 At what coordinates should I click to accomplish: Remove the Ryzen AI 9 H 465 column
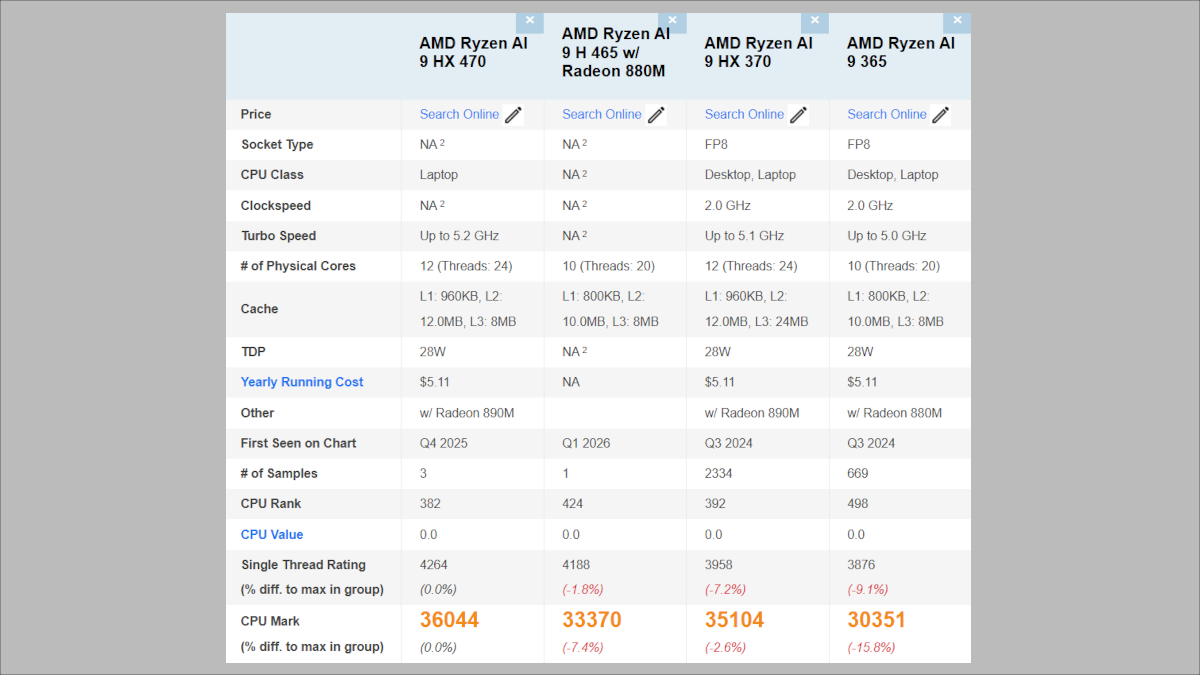pyautogui.click(x=672, y=21)
